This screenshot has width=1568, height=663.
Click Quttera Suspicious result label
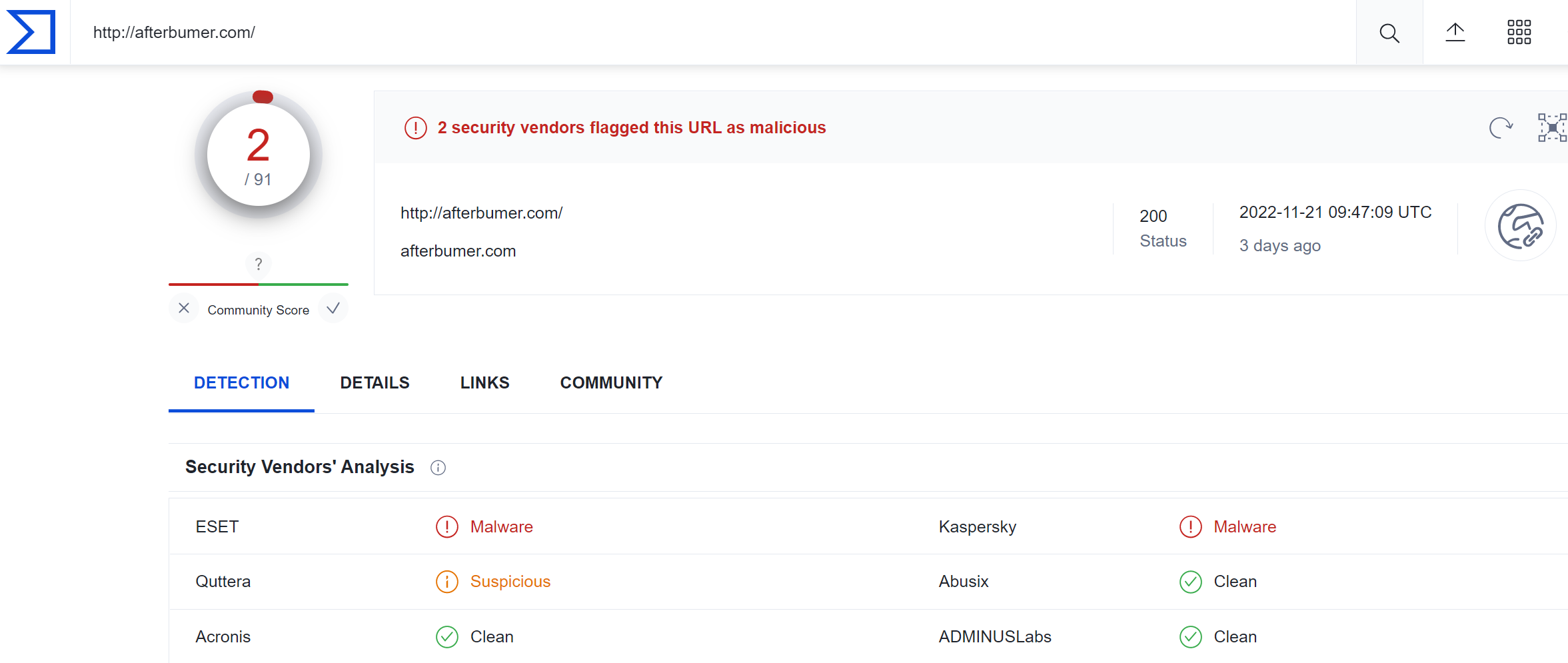pyautogui.click(x=510, y=582)
